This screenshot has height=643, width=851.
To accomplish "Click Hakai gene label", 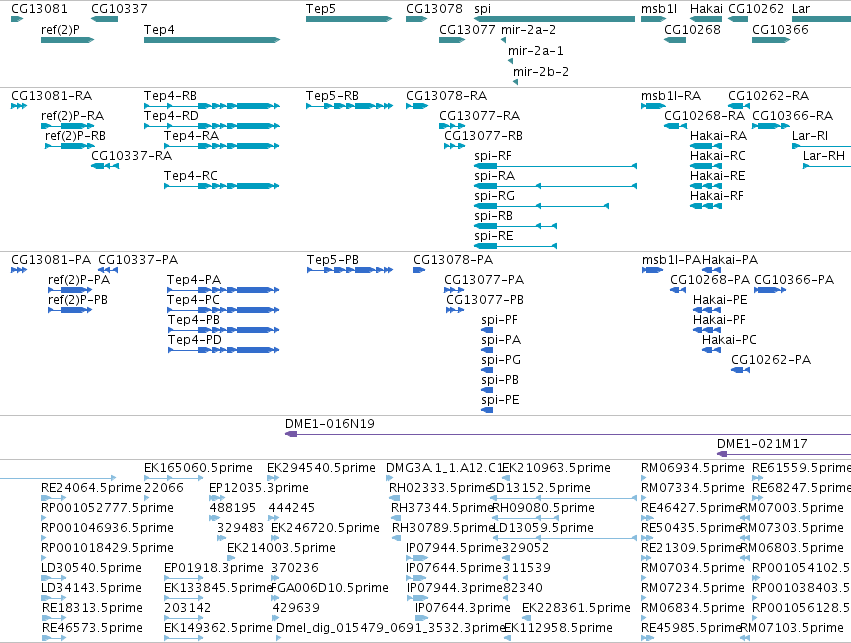I will click(706, 9).
